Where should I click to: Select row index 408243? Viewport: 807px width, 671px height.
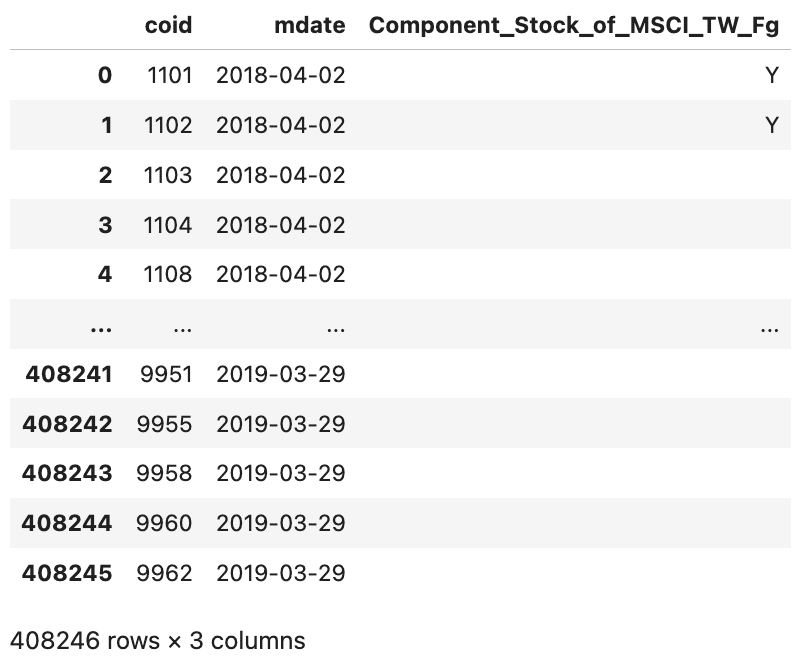point(68,474)
